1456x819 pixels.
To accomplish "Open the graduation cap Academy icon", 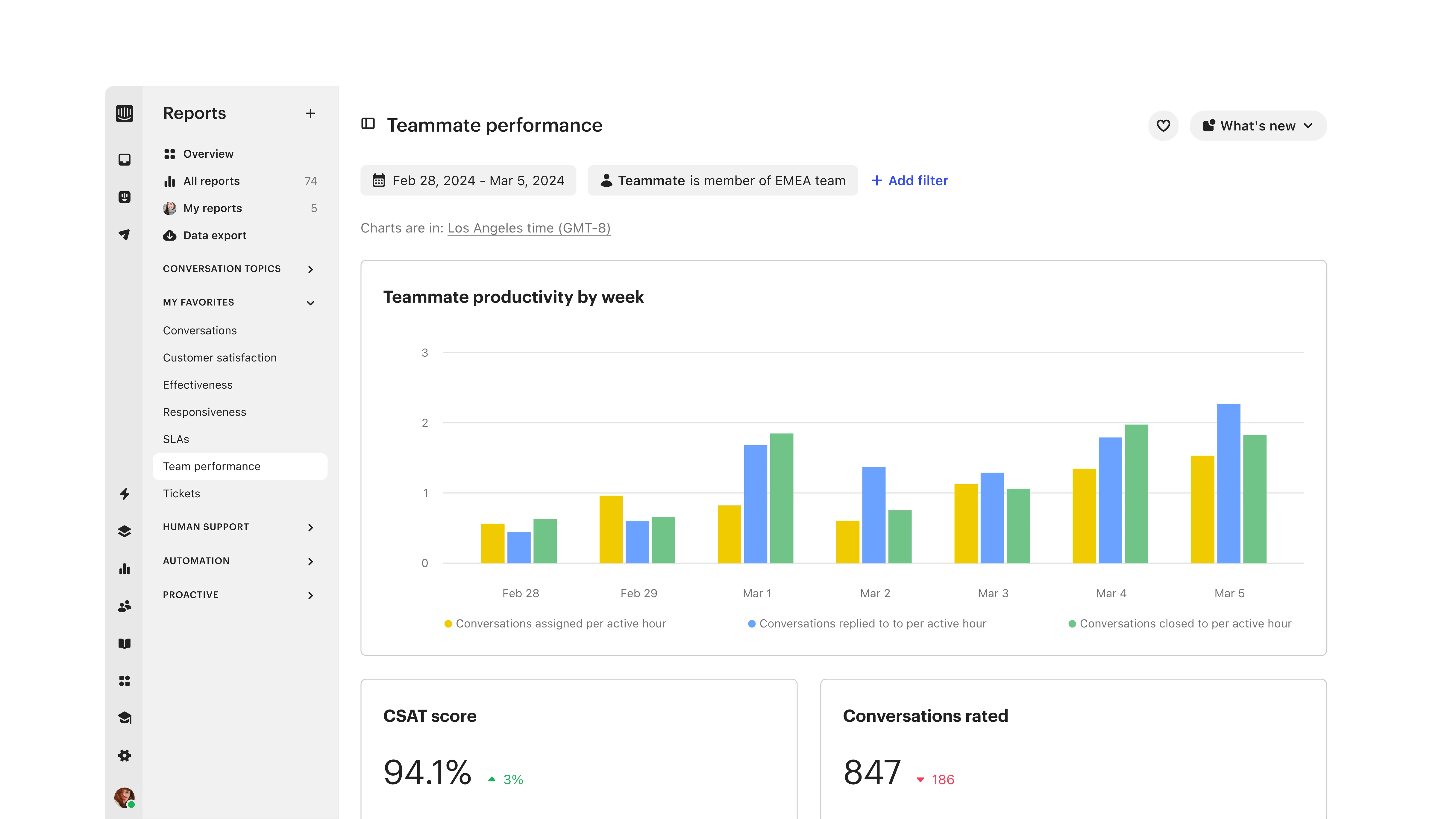I will tap(124, 718).
